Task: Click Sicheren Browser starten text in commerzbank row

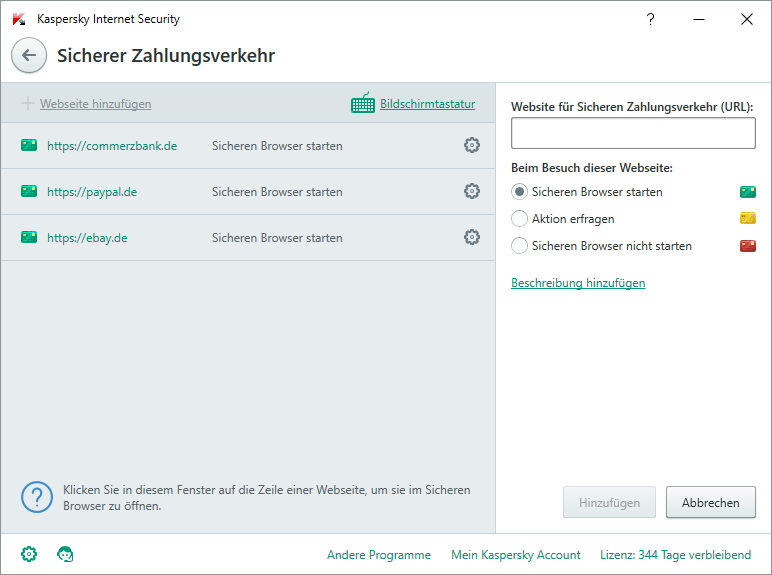Action: tap(277, 146)
